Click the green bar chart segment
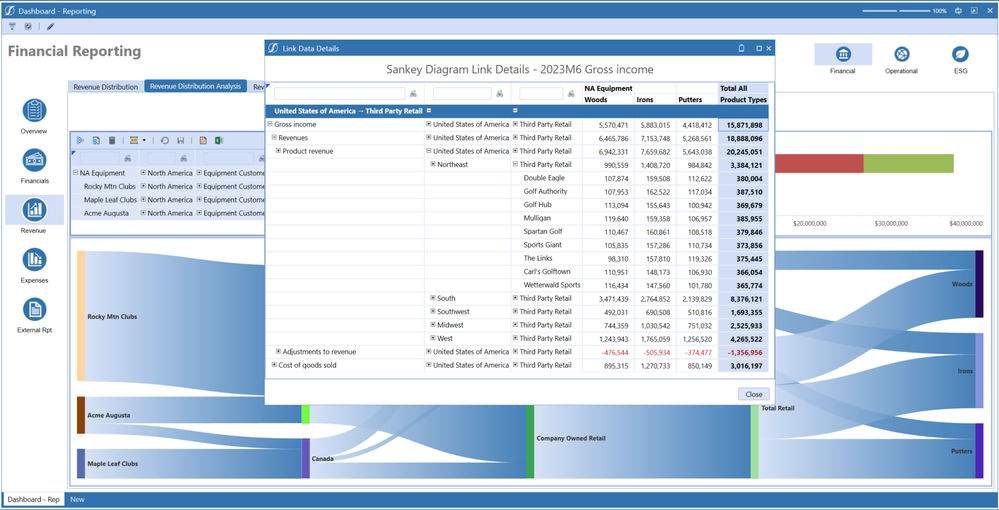This screenshot has width=999, height=510. click(909, 163)
